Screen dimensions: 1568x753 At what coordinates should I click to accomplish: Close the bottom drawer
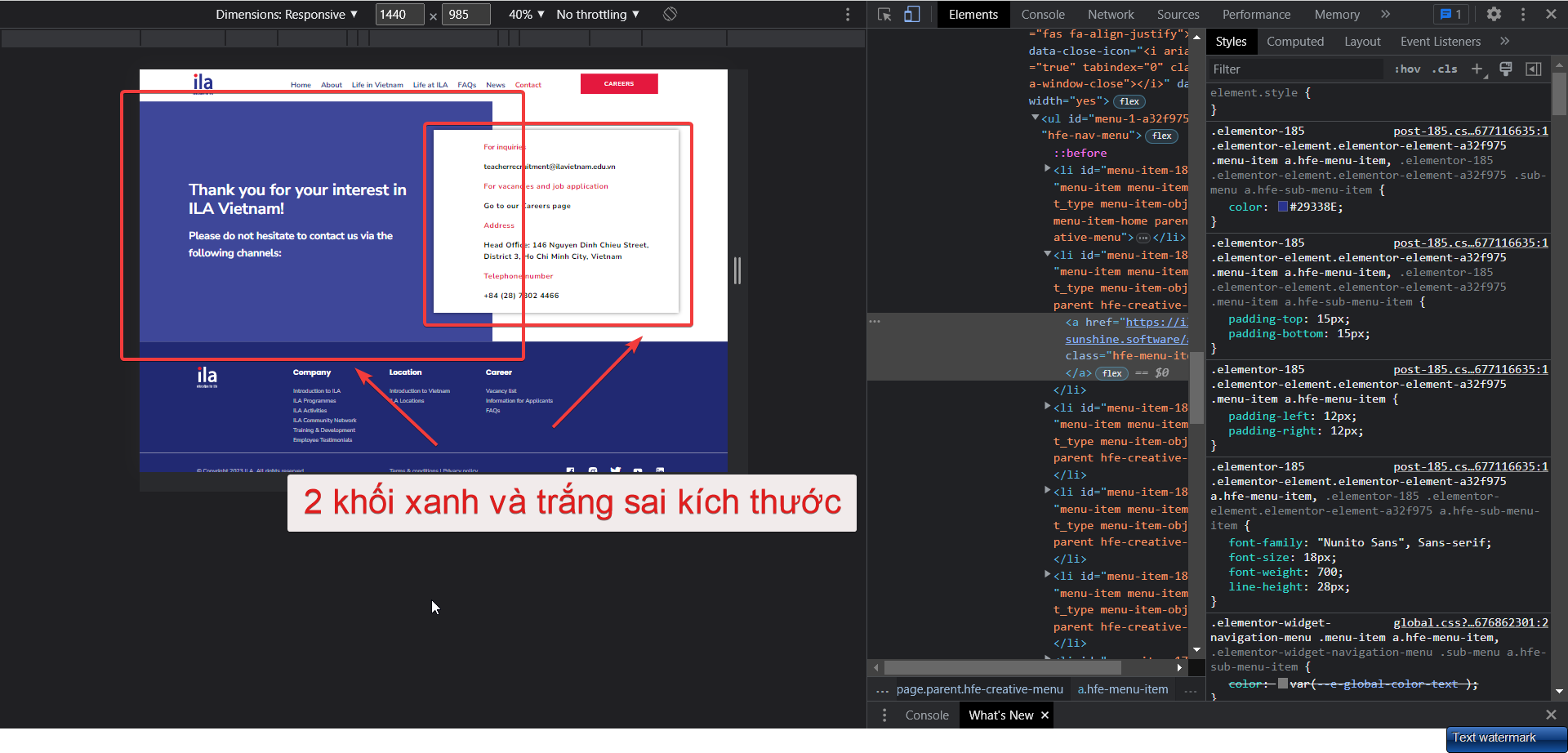(x=1551, y=715)
